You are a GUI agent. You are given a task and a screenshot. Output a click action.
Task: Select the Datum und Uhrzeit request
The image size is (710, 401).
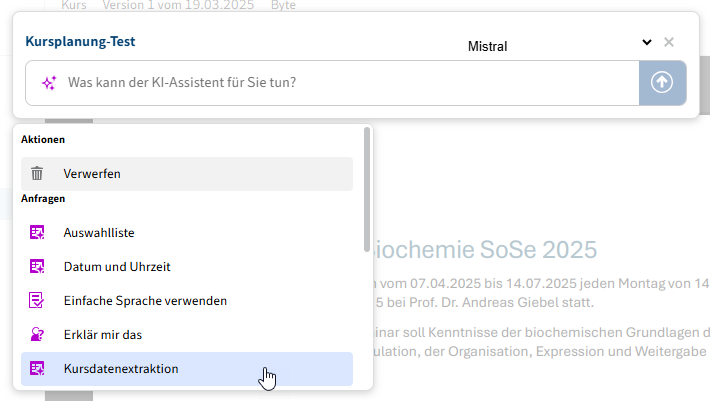point(187,267)
